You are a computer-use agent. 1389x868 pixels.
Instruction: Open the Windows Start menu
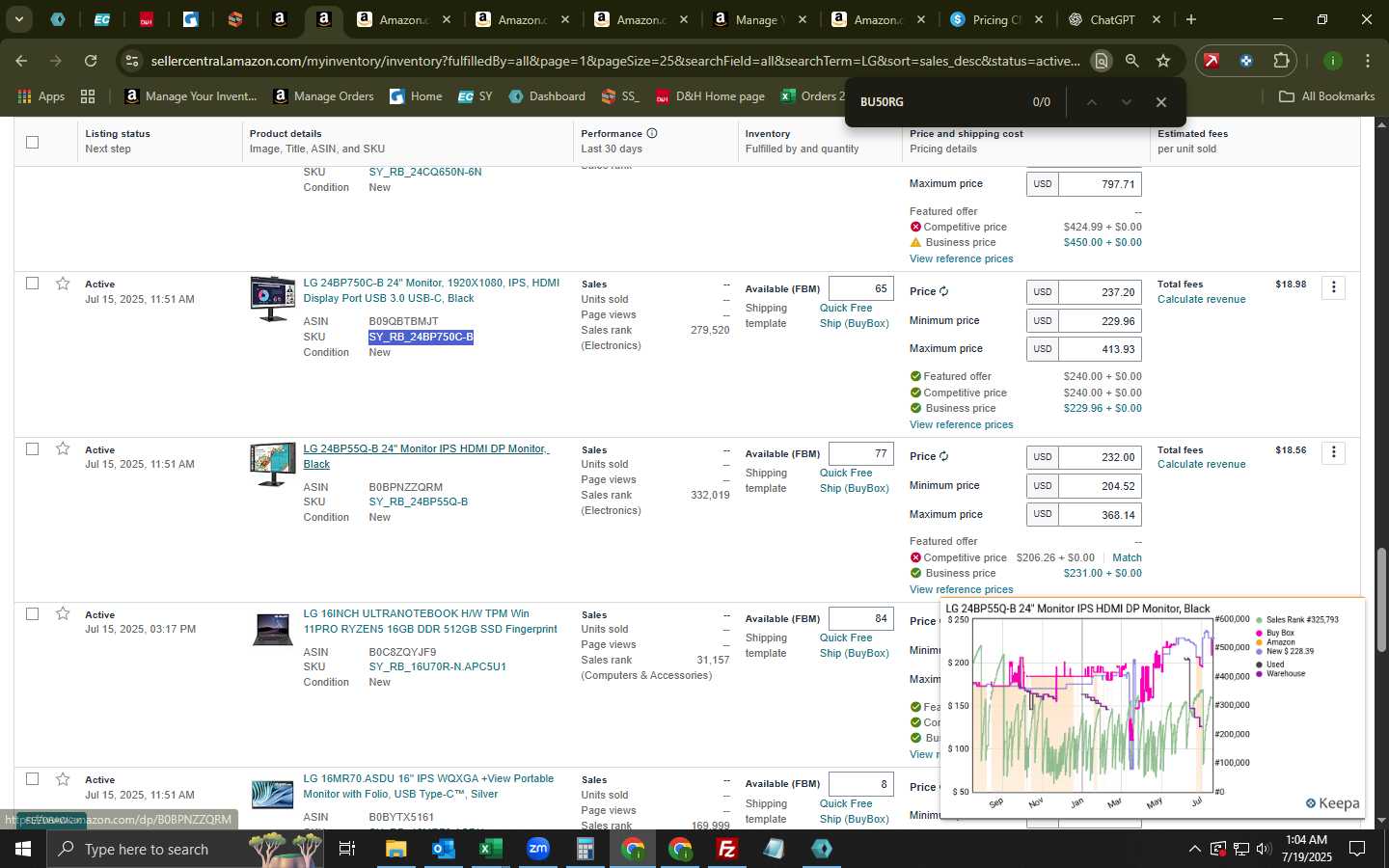click(x=23, y=849)
